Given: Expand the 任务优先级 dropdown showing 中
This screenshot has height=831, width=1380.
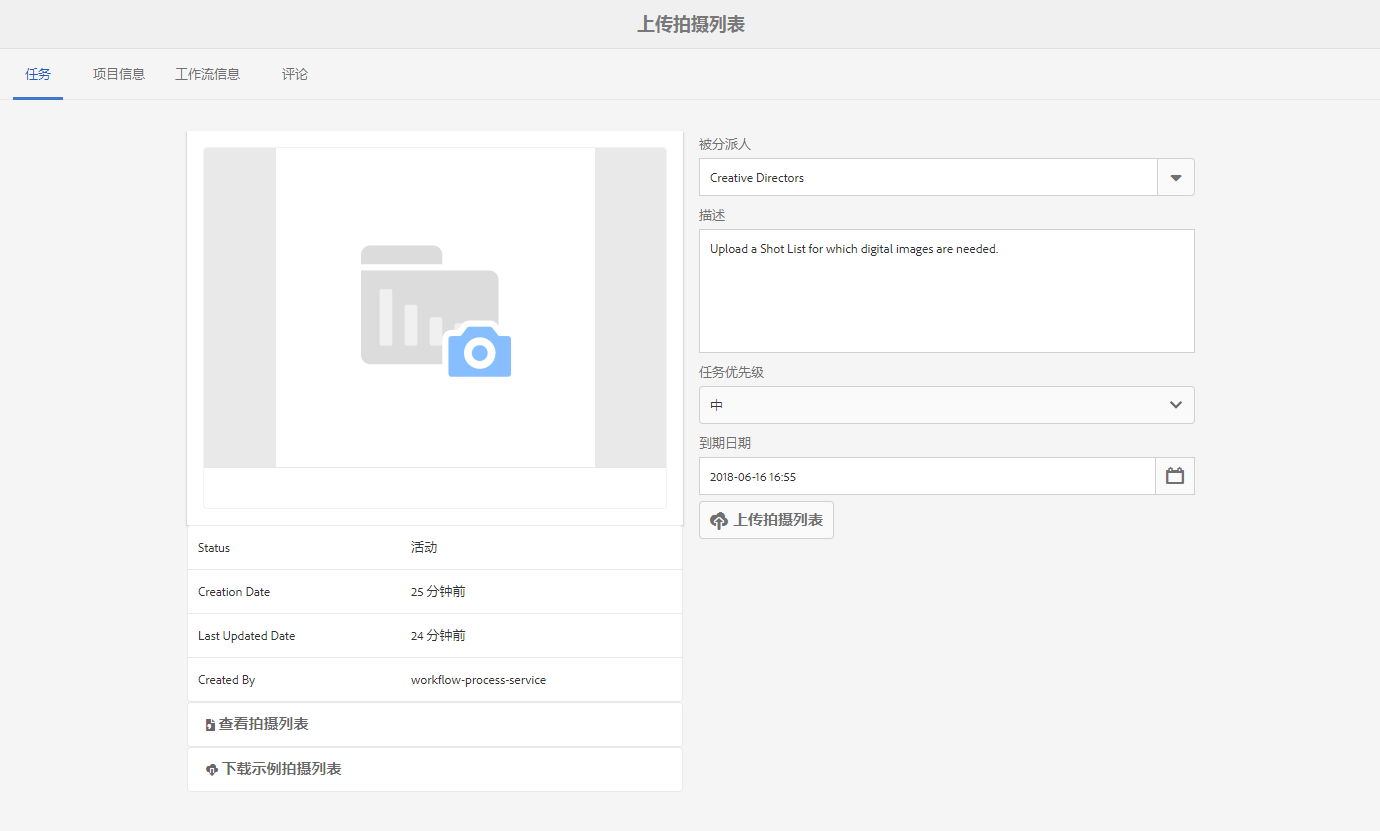Looking at the screenshot, I should [947, 405].
